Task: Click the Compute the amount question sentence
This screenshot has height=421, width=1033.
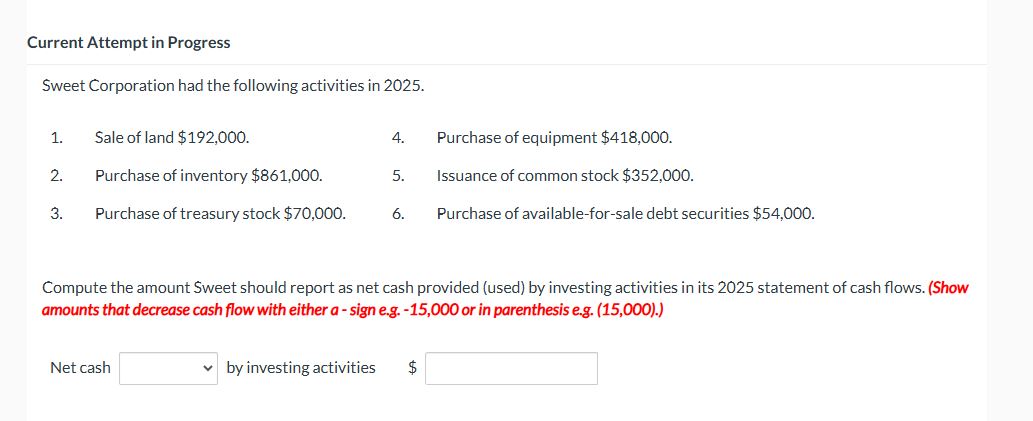Action: coord(483,288)
